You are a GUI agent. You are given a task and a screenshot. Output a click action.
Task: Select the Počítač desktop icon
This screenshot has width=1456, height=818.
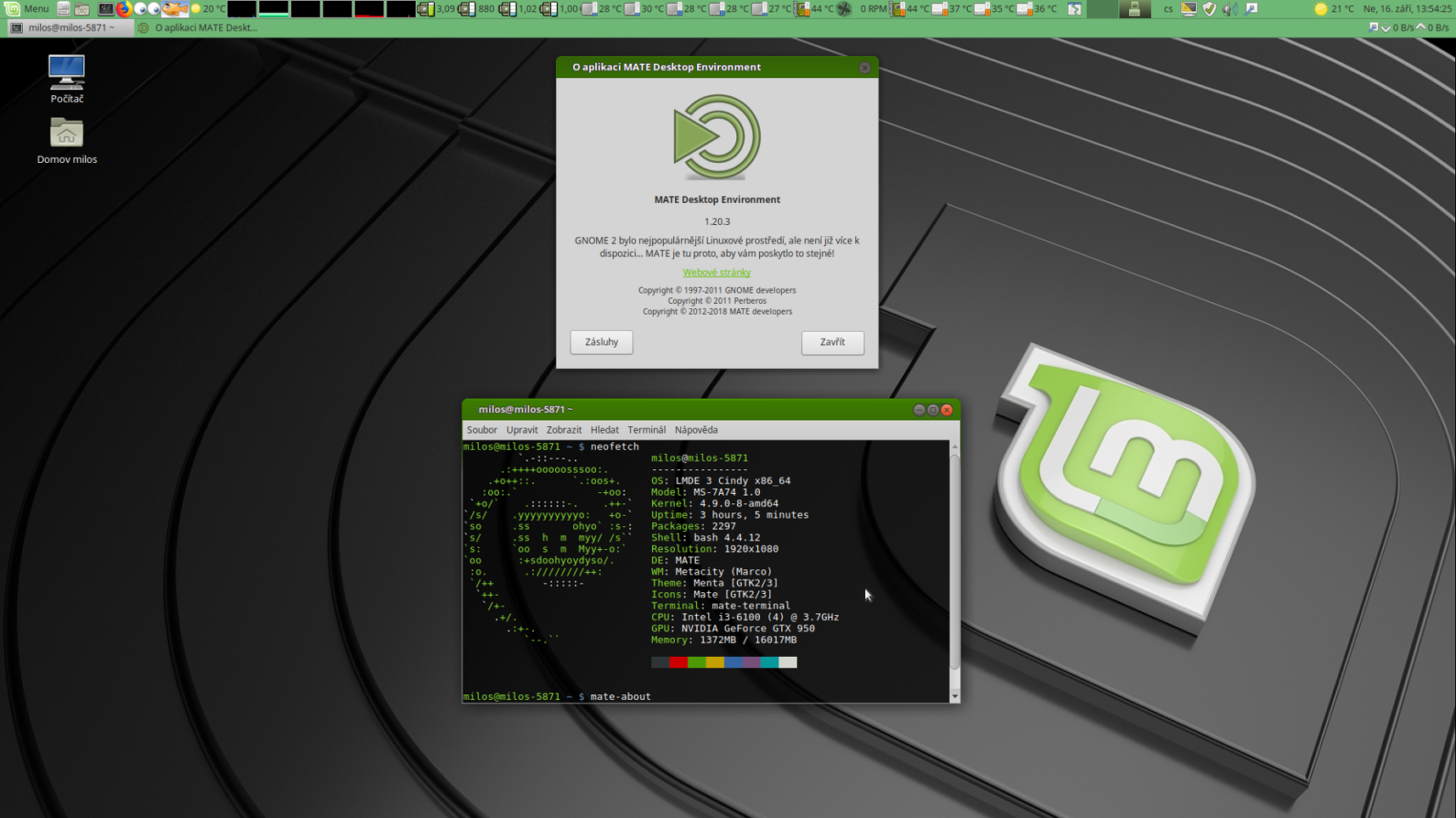(66, 79)
